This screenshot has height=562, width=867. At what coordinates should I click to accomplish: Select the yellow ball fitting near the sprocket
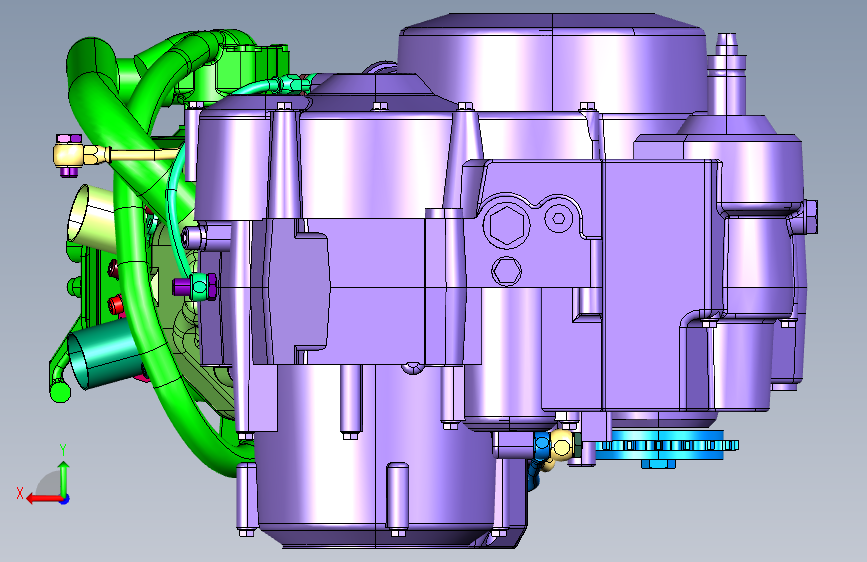(x=562, y=447)
